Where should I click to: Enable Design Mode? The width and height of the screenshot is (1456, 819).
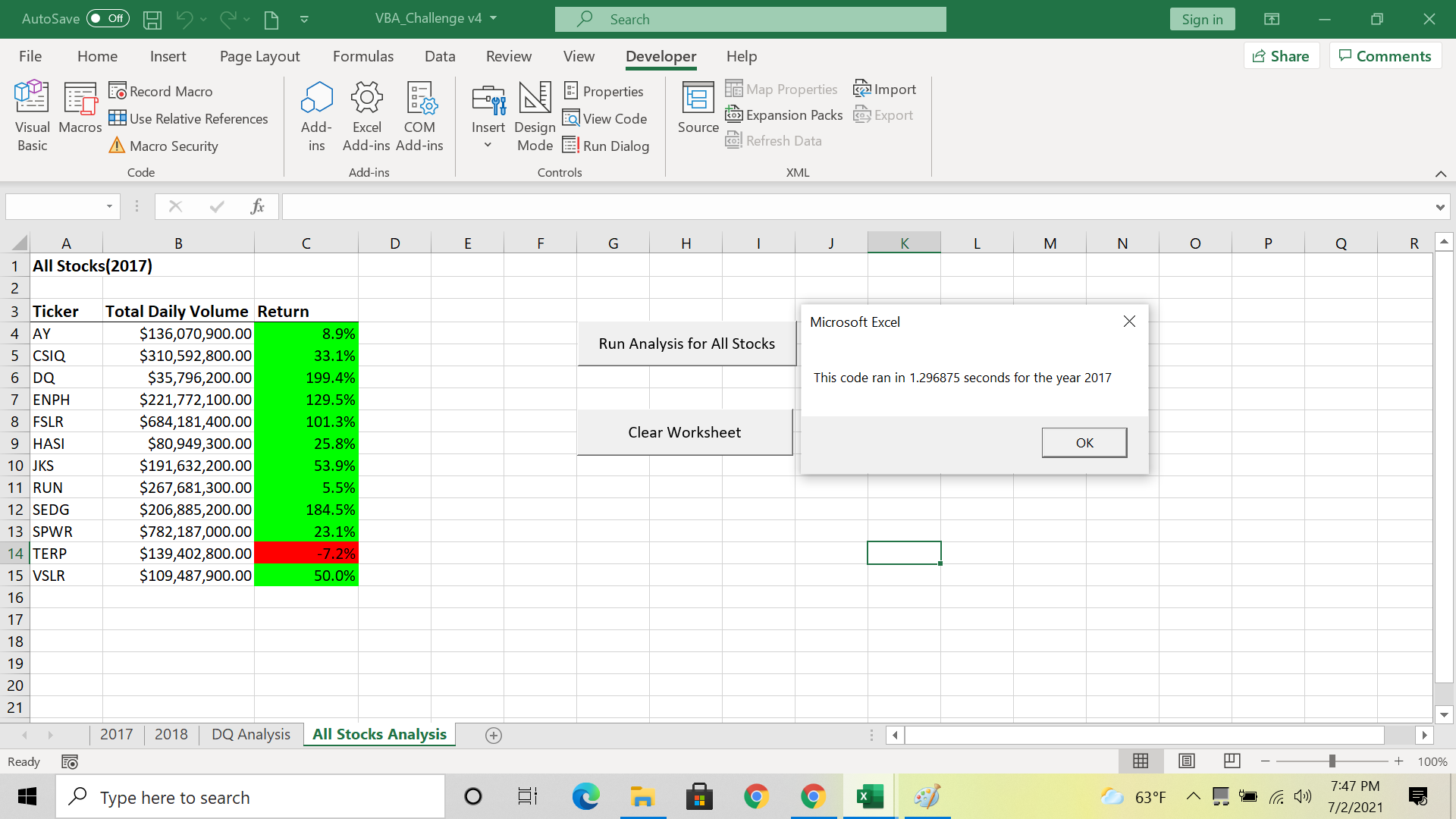coord(535,114)
